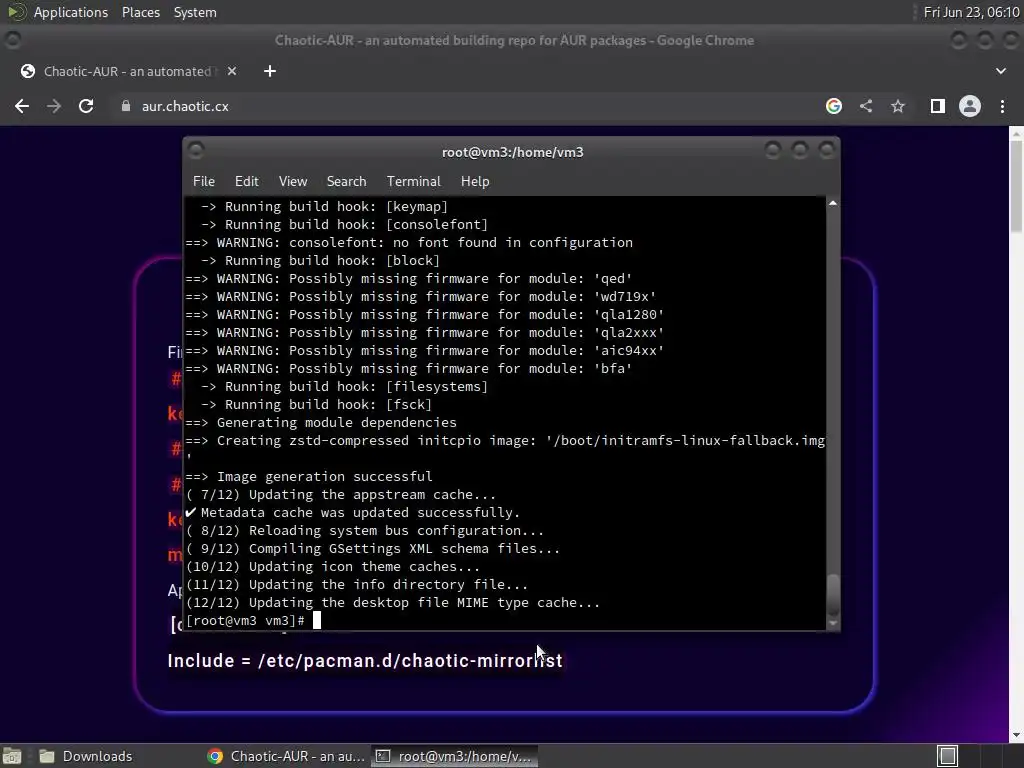Click the terminal title root@vm3:/home/vm3
This screenshot has width=1024, height=768.
513,152
